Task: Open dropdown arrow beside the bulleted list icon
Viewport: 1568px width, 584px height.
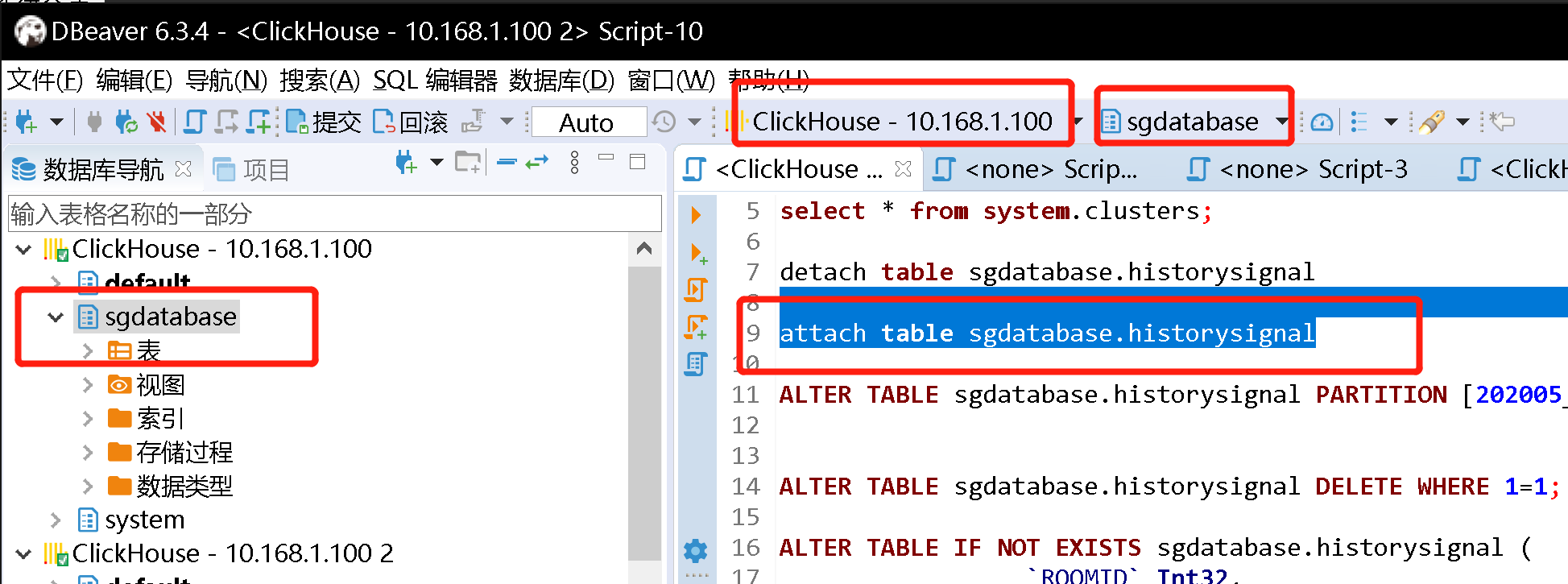Action: (x=1391, y=122)
